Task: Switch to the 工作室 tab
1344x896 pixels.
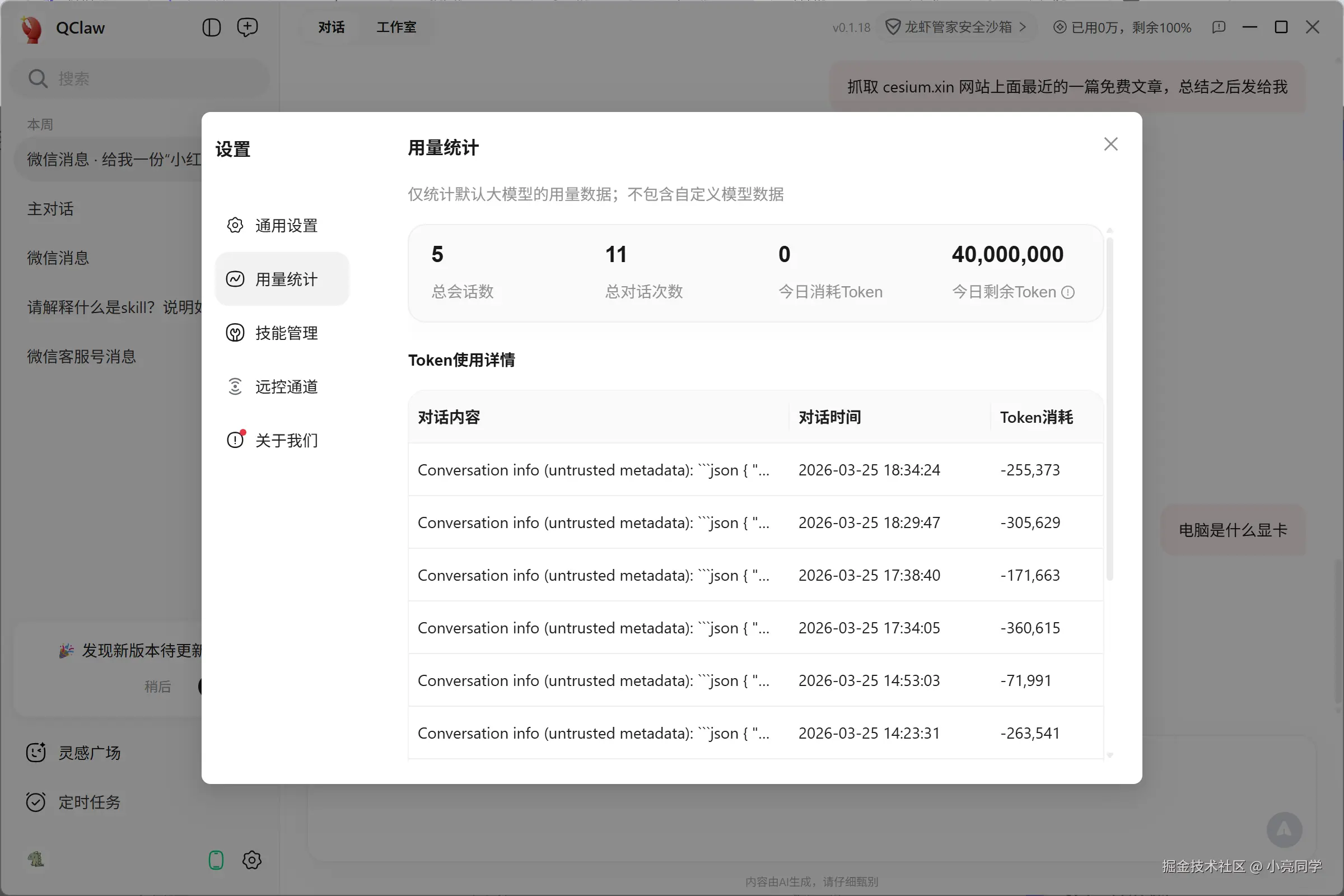Action: 396,27
